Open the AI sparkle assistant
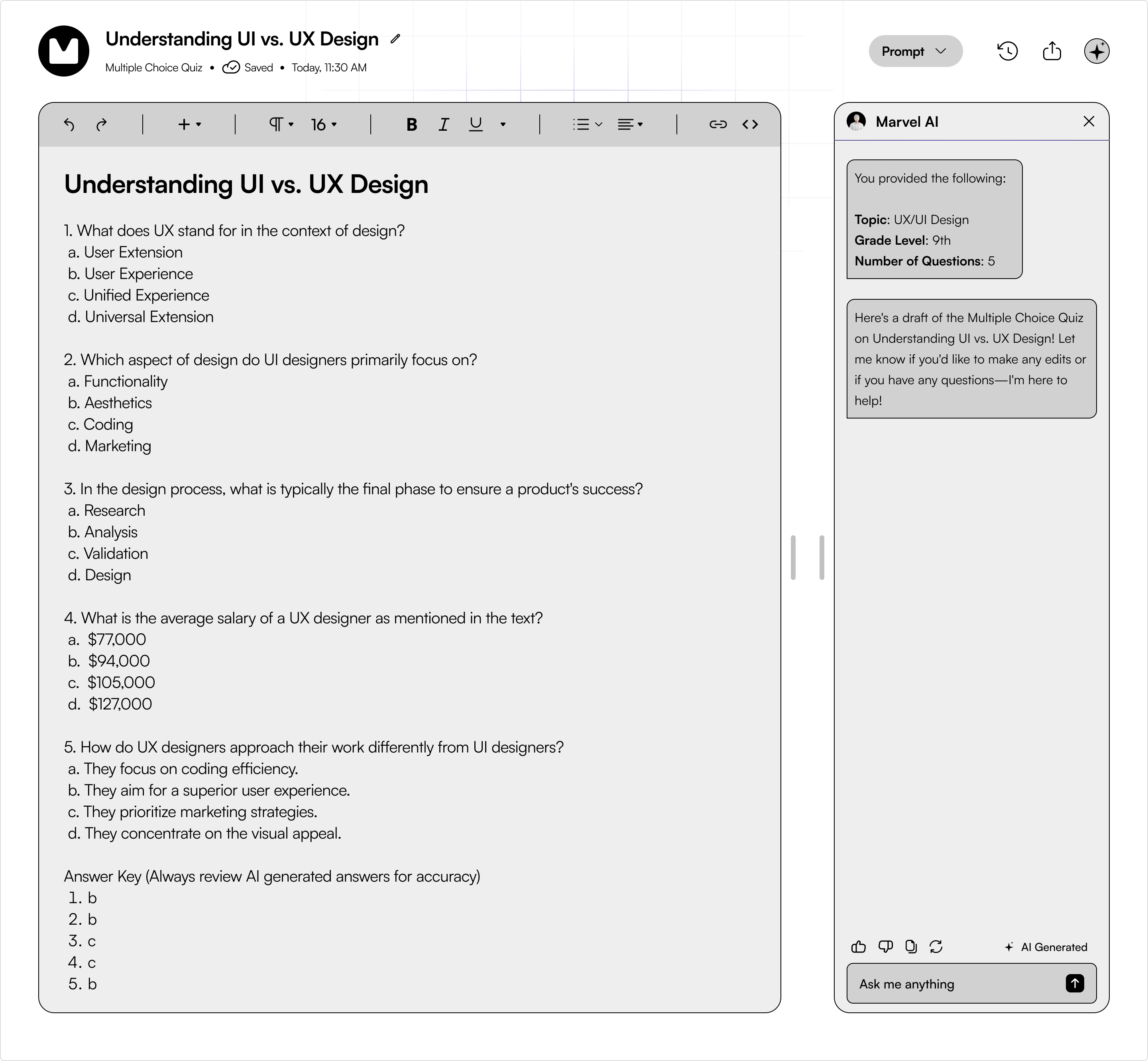The height and width of the screenshot is (1061, 1148). click(1097, 51)
